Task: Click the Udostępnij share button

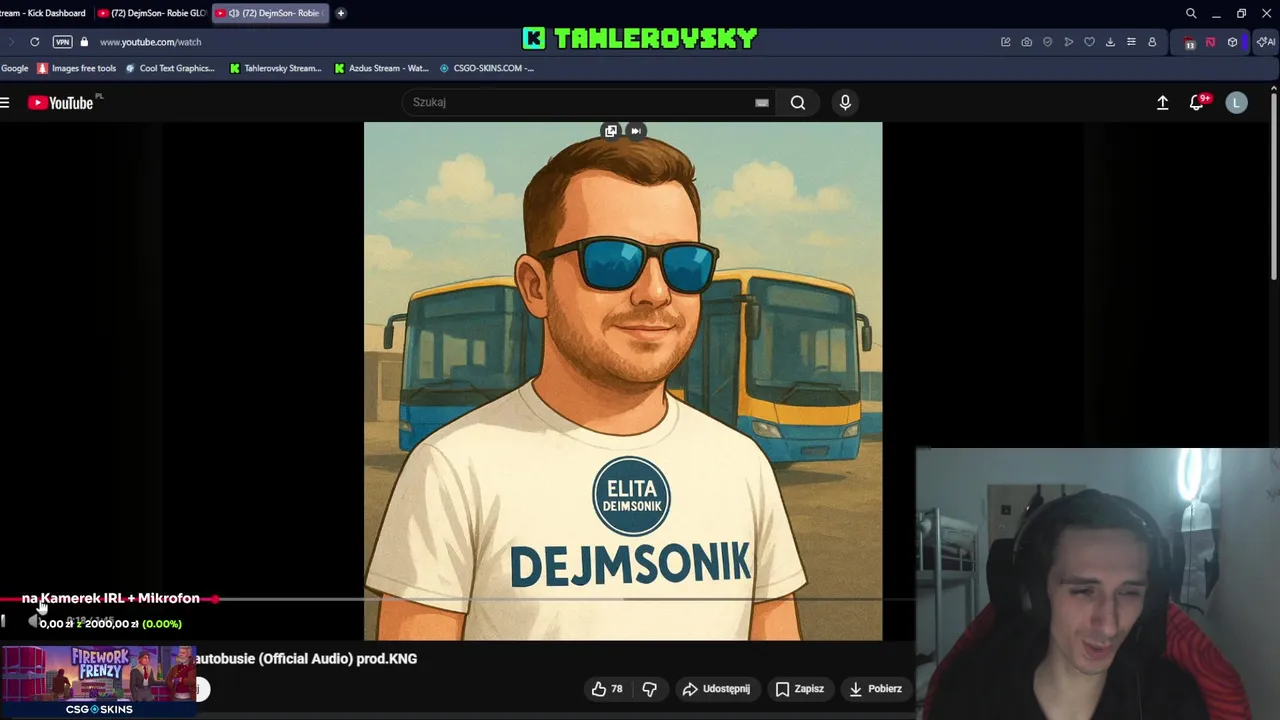Action: (x=716, y=689)
